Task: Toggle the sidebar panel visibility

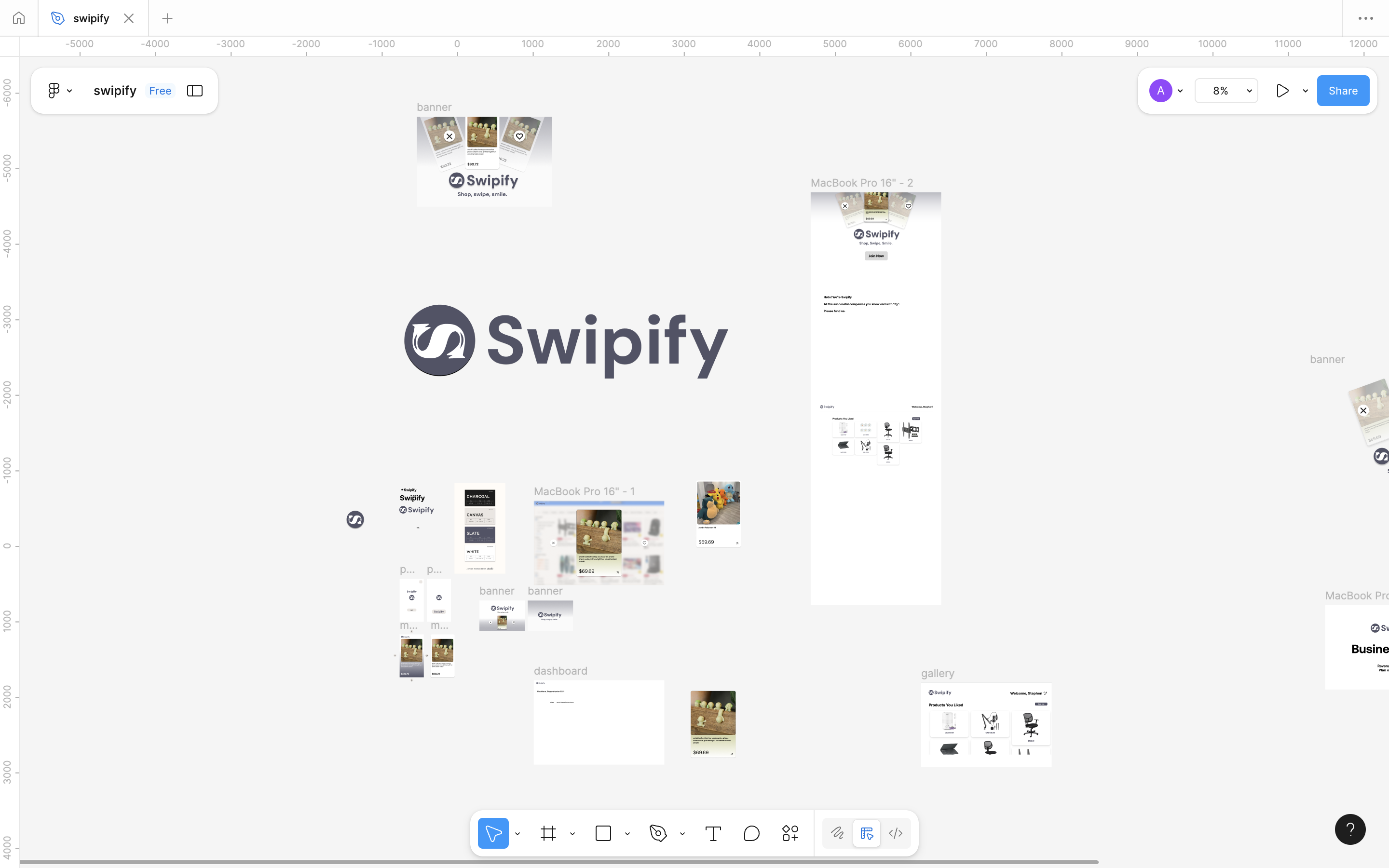Action: 194,91
